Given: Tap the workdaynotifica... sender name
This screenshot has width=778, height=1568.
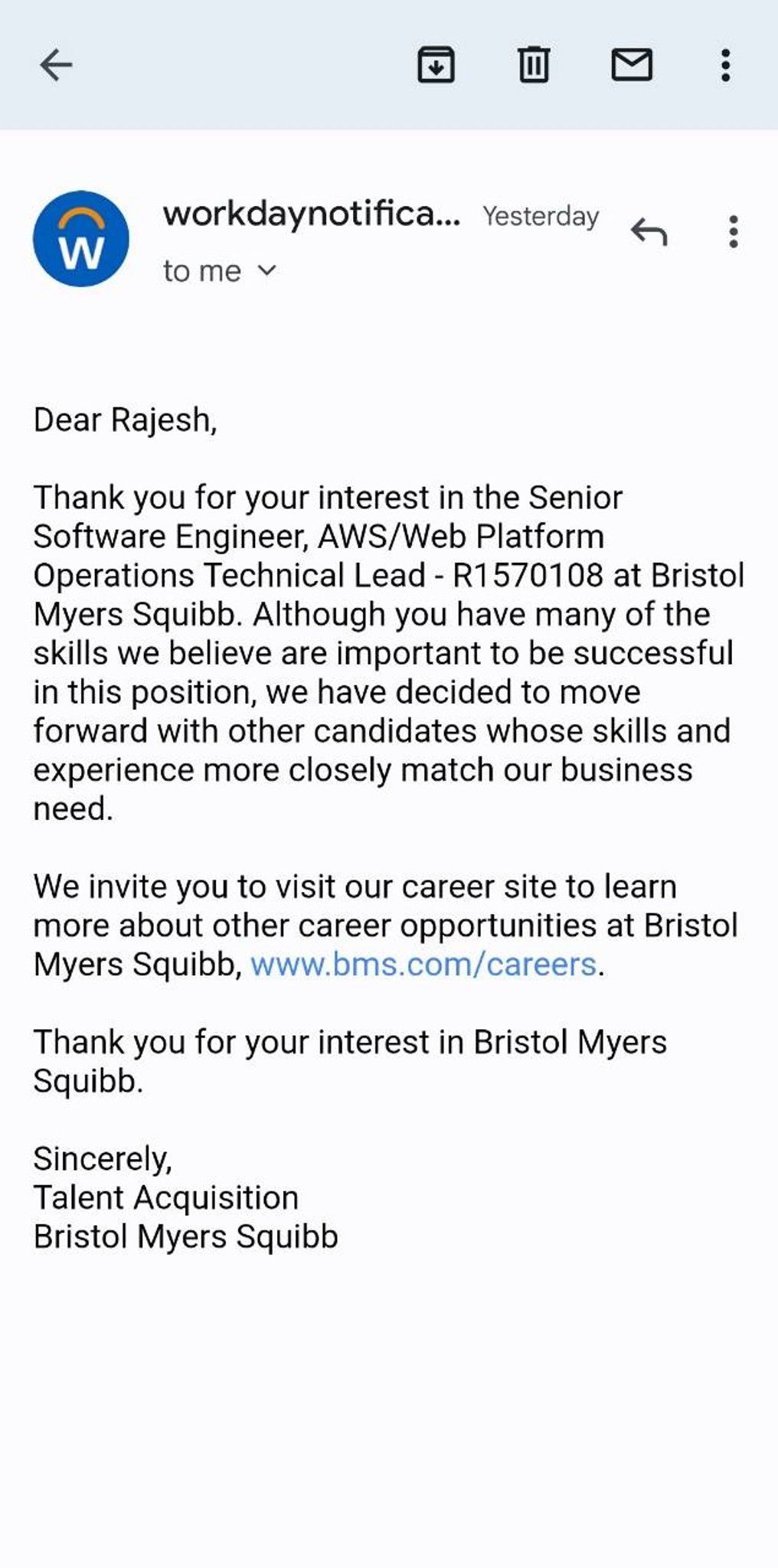Looking at the screenshot, I should (x=311, y=214).
